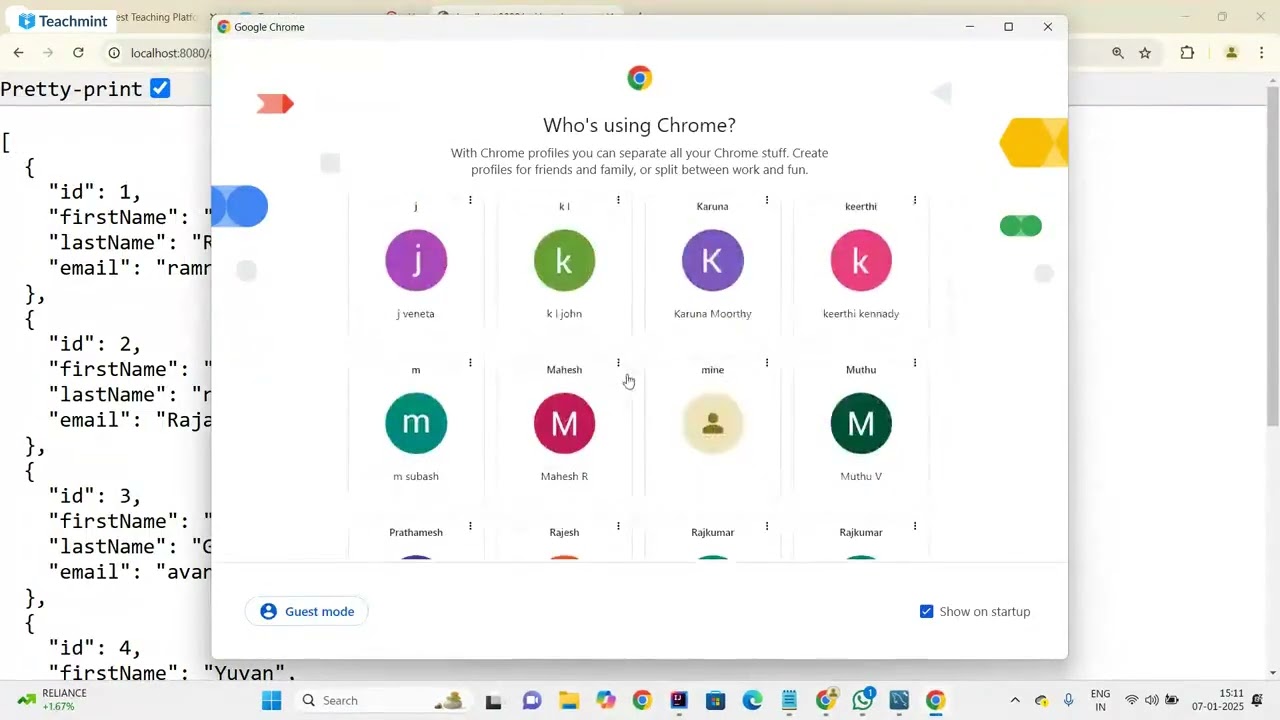Select the 'mine' profile avatar
The image size is (1280, 720).
[713, 424]
